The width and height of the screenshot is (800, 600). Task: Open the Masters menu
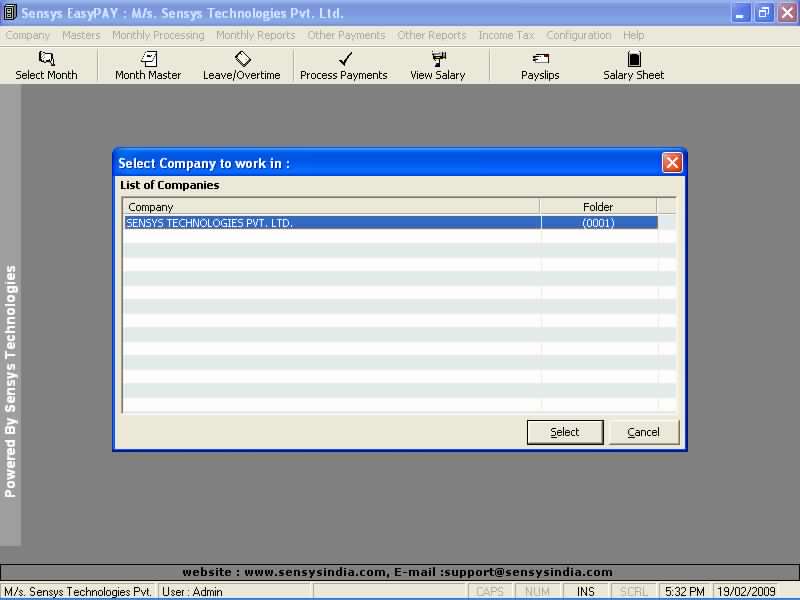81,35
